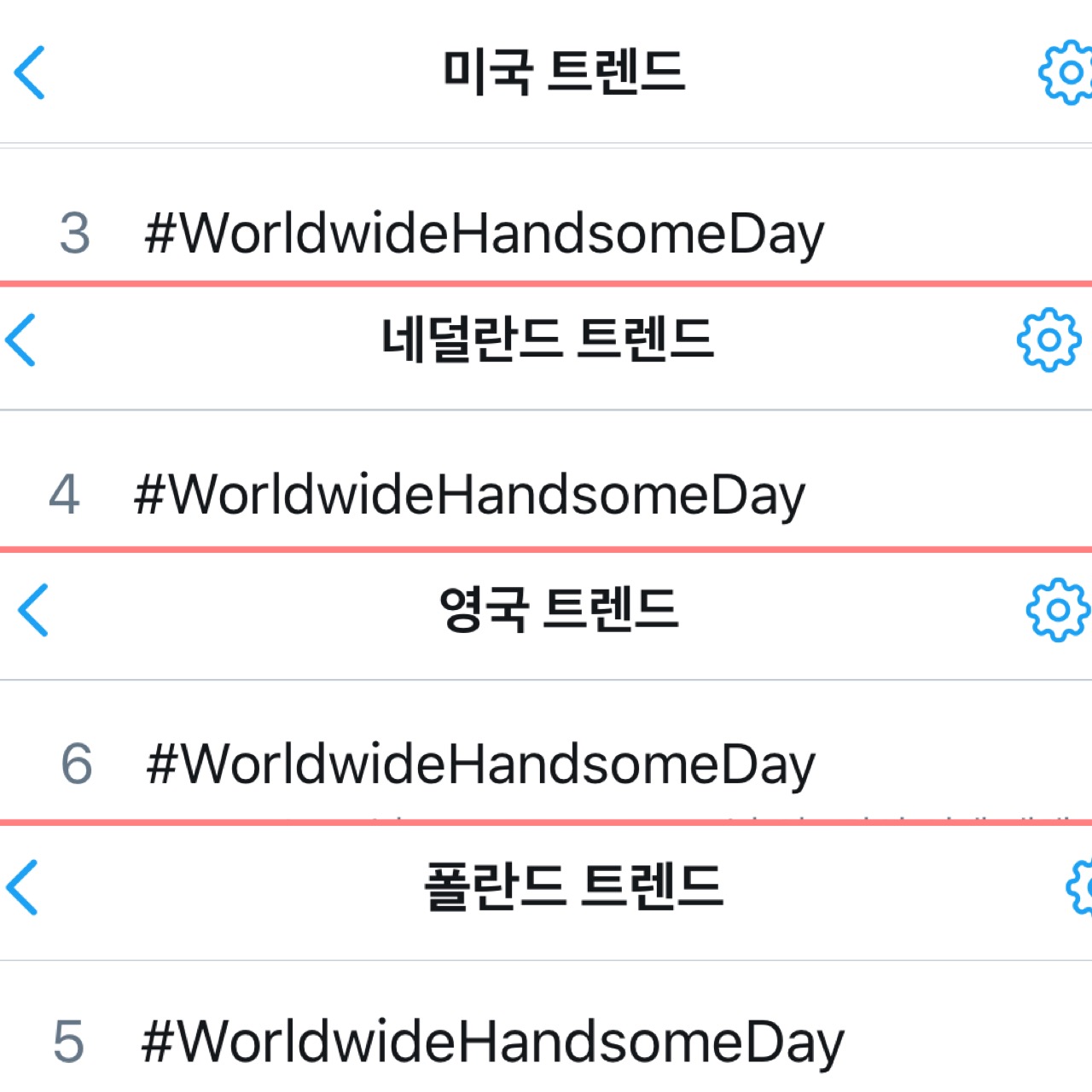Screen dimensions: 1092x1092
Task: Select #WorldwideHandsomeDay ranked 4 in Netherlands trends
Action: (x=469, y=496)
